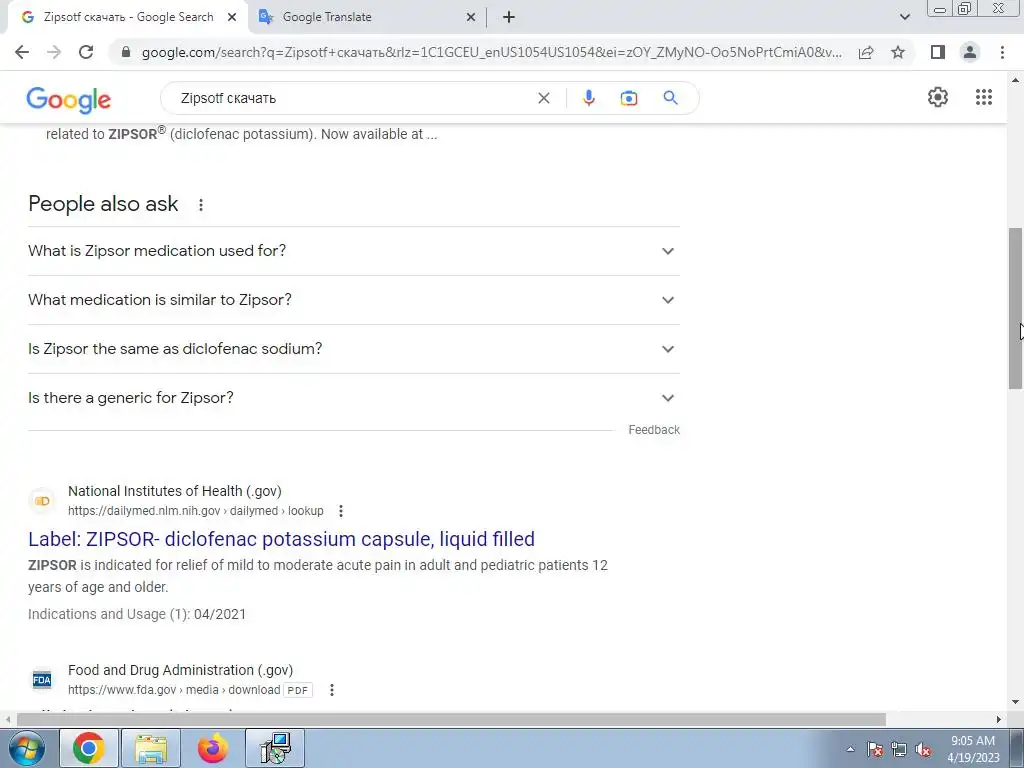Image resolution: width=1024 pixels, height=768 pixels.
Task: Open a new browser tab
Action: click(509, 17)
